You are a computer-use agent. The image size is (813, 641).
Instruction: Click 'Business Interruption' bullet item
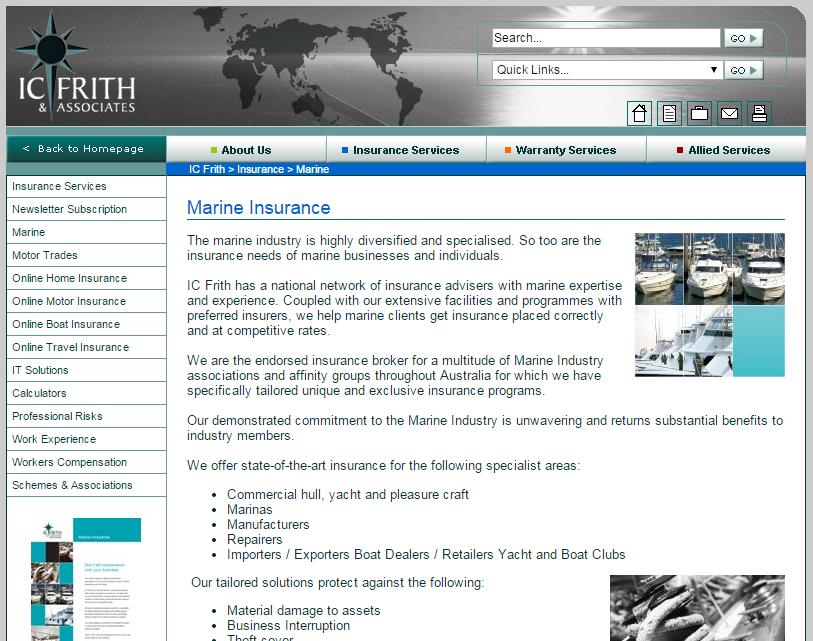click(288, 626)
